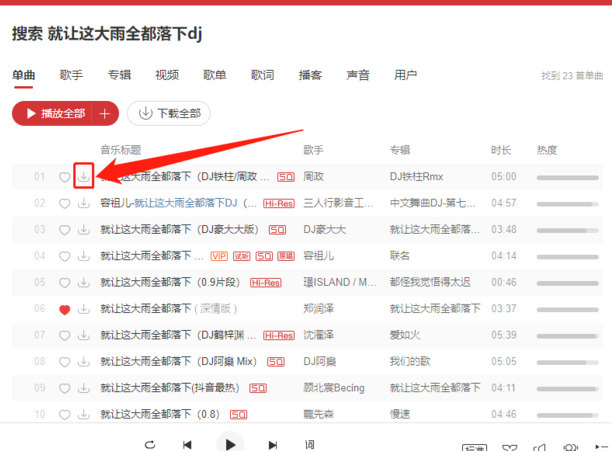The image size is (612, 451).
Task: Select the 单曲 tab
Action: pyautogui.click(x=23, y=75)
